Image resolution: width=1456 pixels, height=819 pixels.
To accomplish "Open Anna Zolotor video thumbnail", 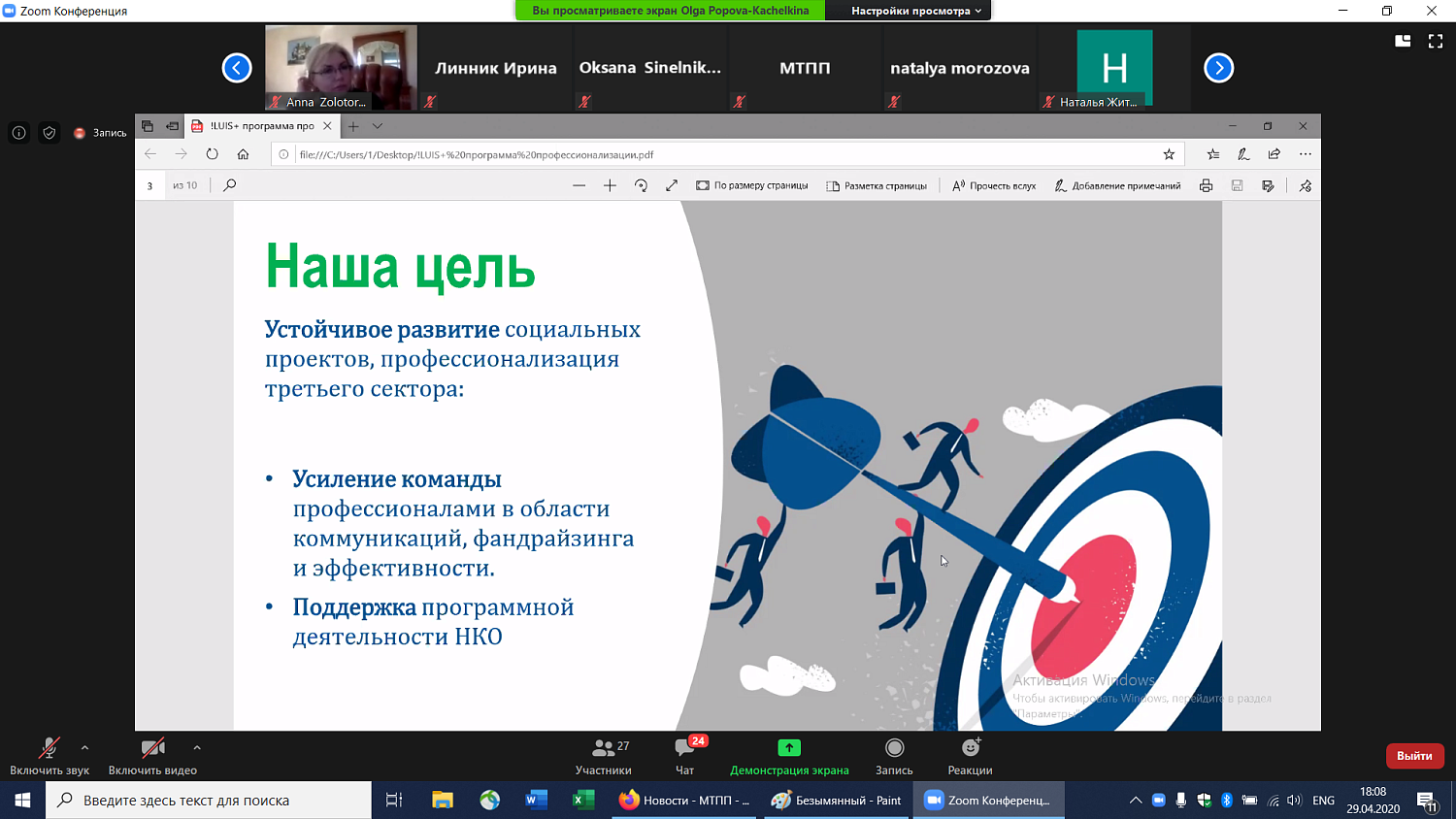I will (341, 67).
